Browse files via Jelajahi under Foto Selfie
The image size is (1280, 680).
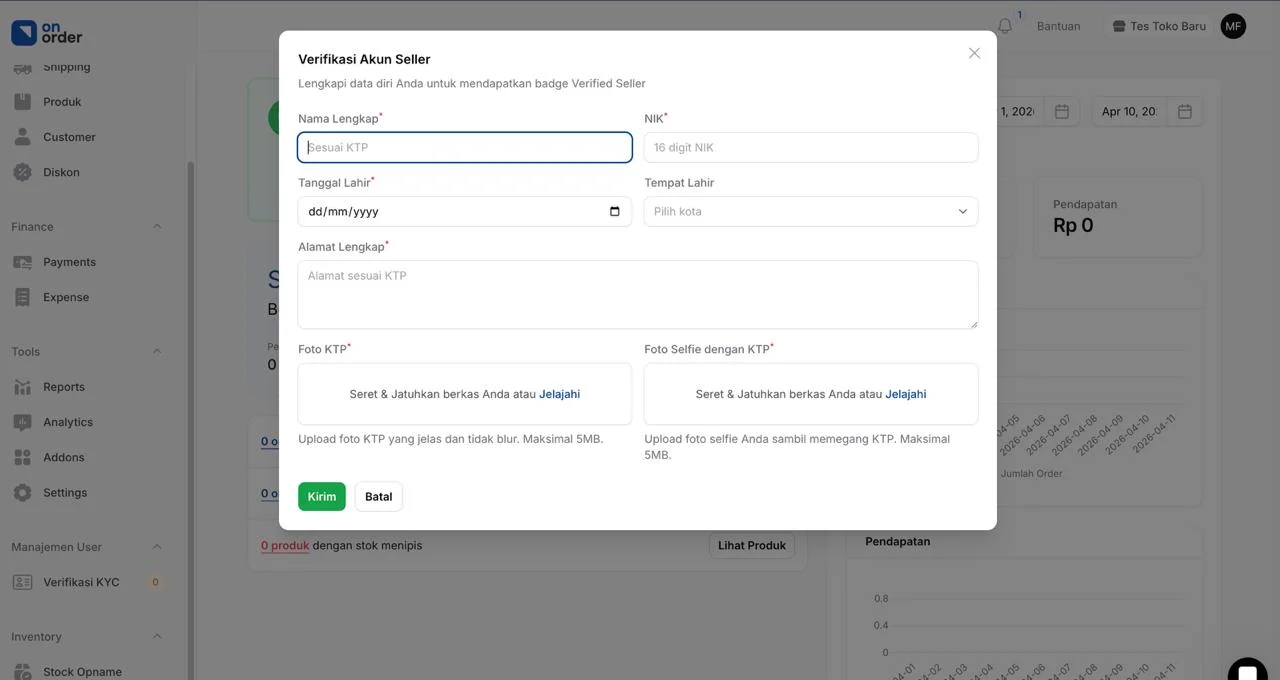point(905,394)
